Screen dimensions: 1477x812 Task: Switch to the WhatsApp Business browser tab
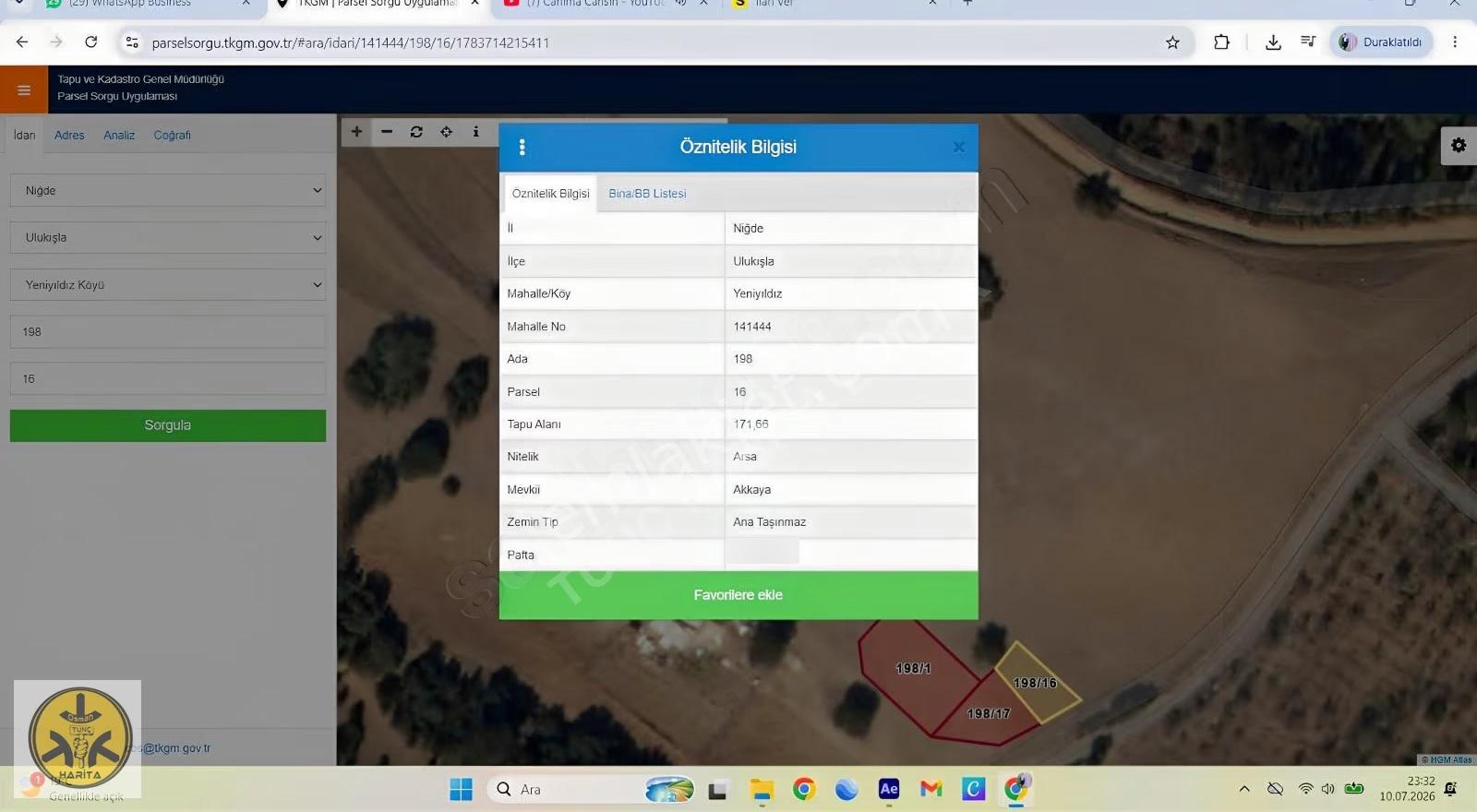tap(148, 4)
